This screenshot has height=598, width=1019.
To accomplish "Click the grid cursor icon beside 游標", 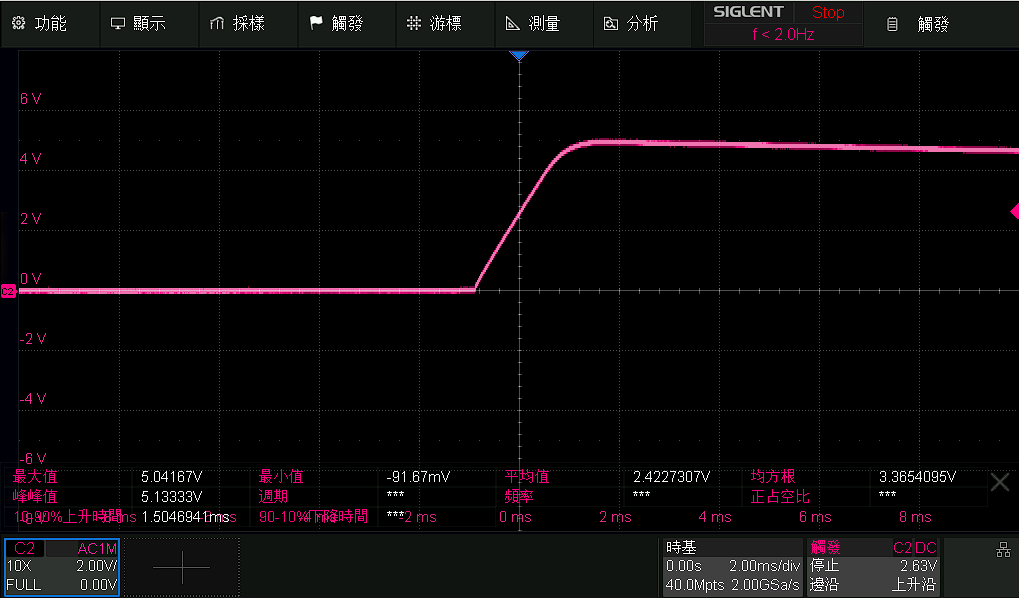I will pos(414,23).
